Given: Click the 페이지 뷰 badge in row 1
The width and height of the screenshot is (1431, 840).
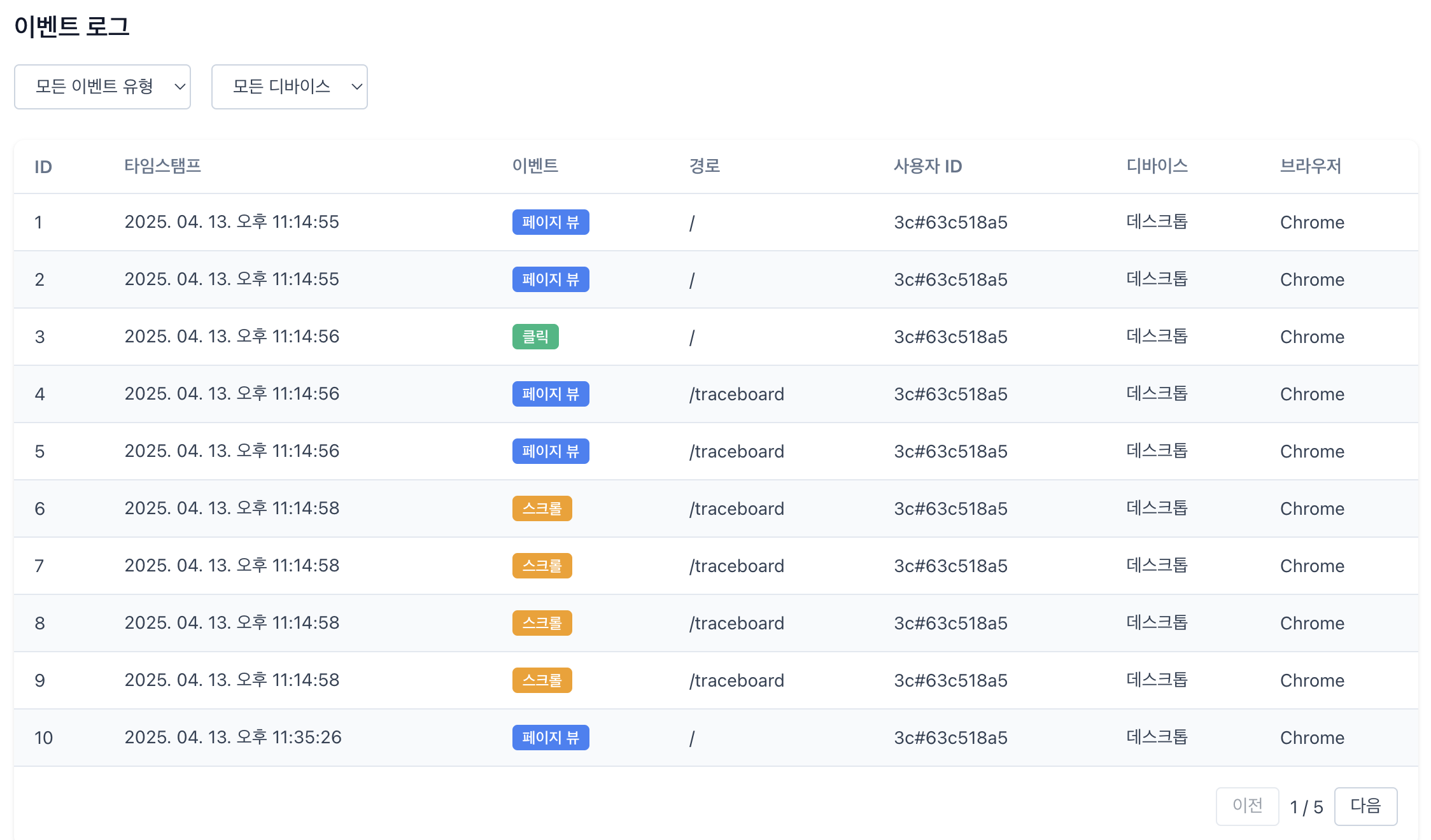Looking at the screenshot, I should point(550,222).
